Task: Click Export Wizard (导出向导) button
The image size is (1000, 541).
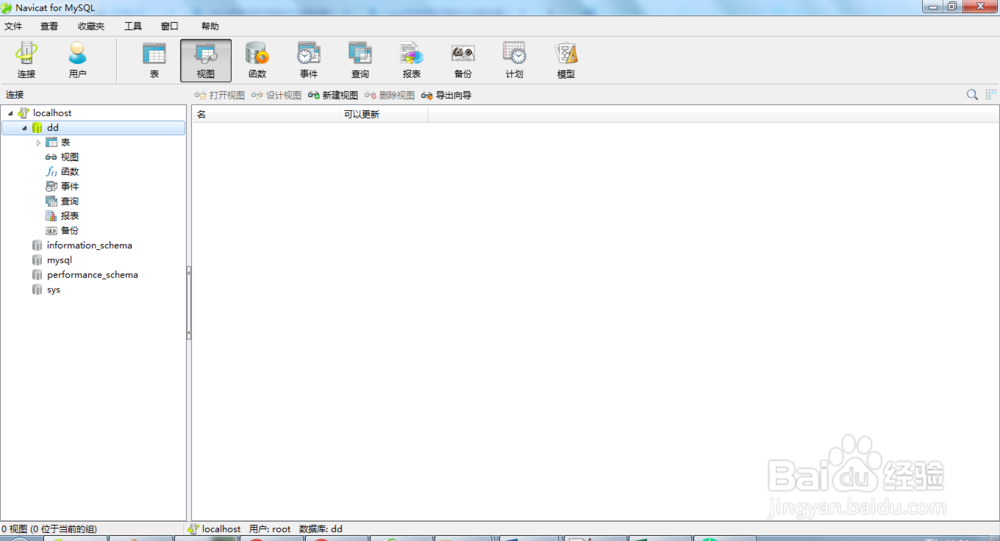Action: pyautogui.click(x=446, y=95)
